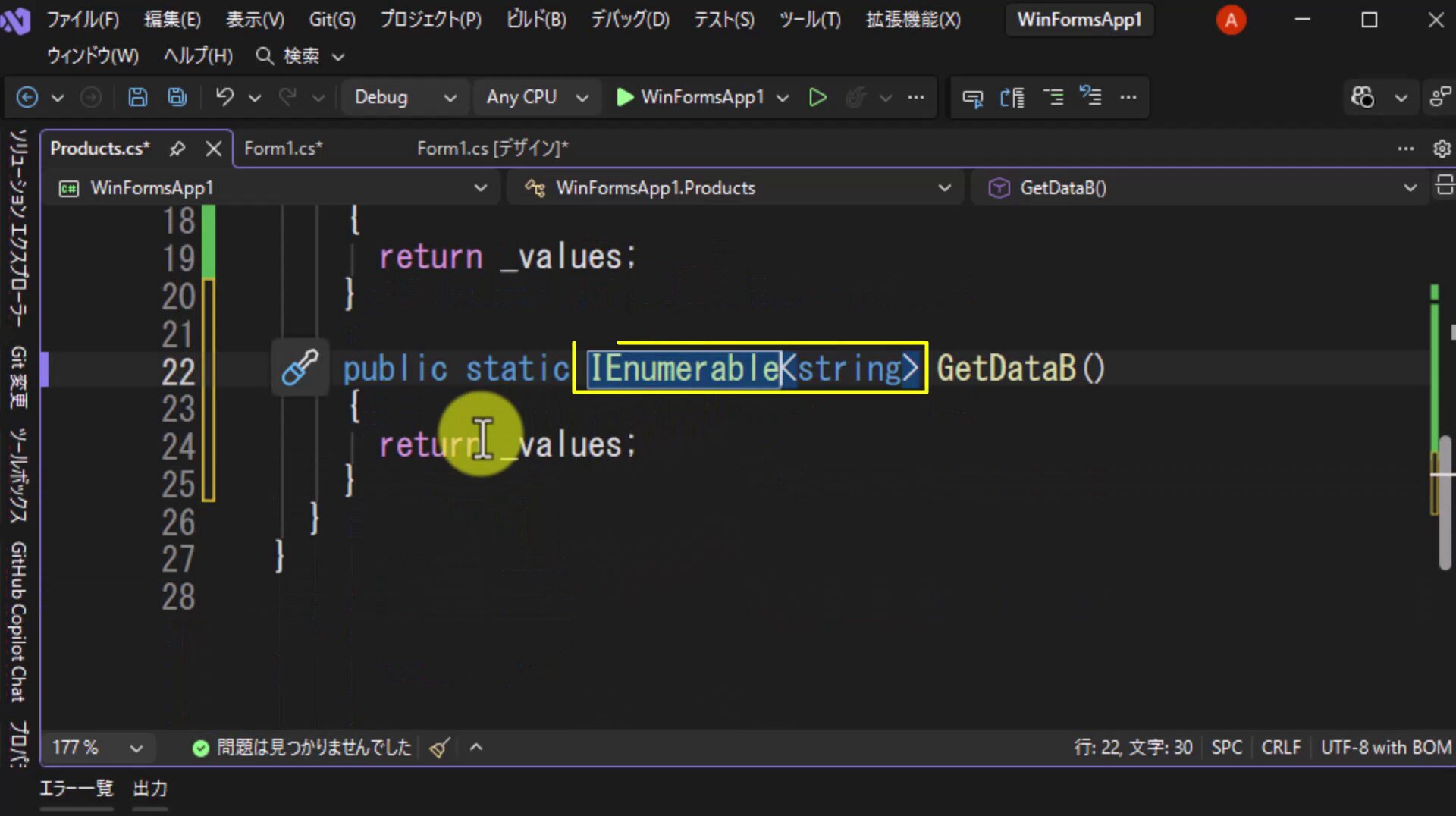Image resolution: width=1456 pixels, height=816 pixels.
Task: Open the 出力 panel tab
Action: coord(150,789)
